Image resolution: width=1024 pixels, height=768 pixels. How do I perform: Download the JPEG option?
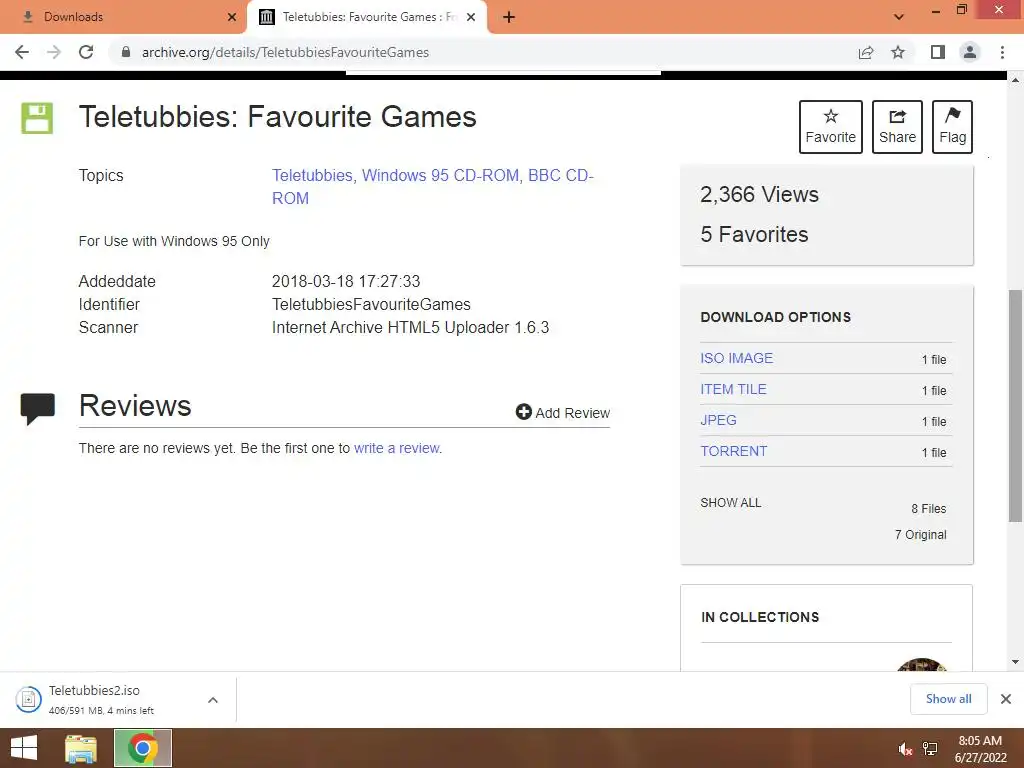(718, 421)
